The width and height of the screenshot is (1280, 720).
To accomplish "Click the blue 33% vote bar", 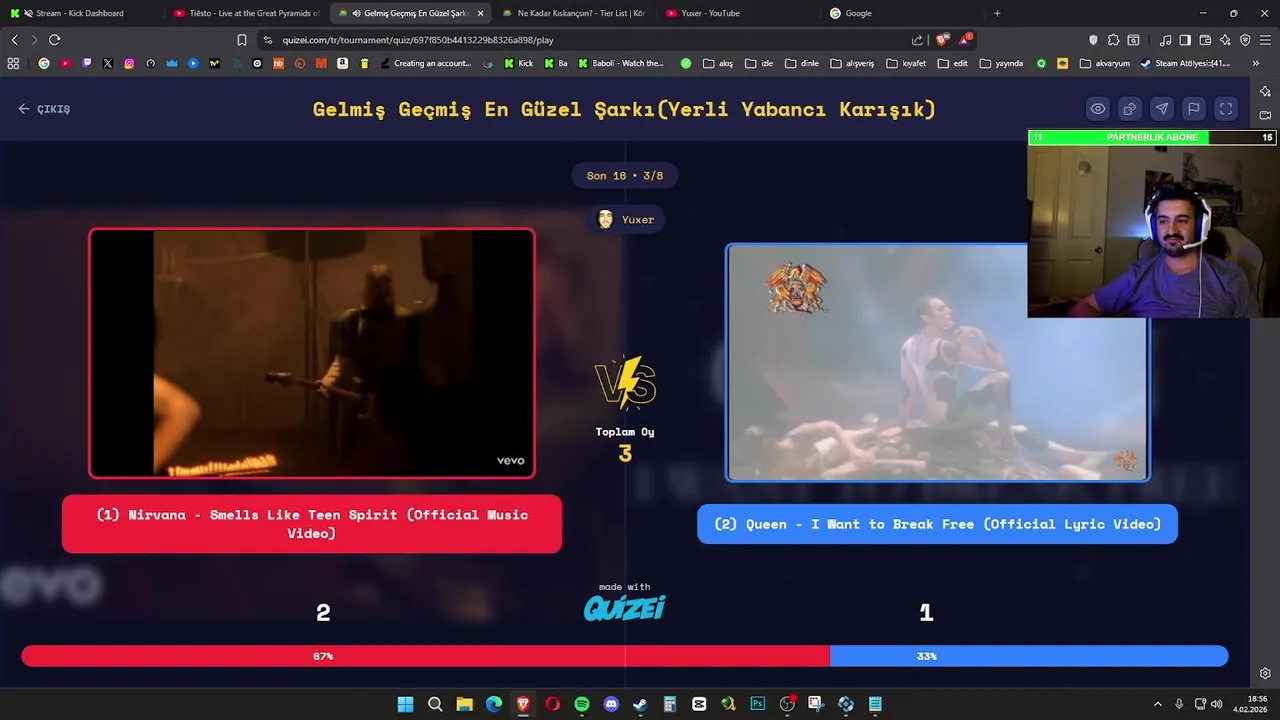I will point(1029,656).
